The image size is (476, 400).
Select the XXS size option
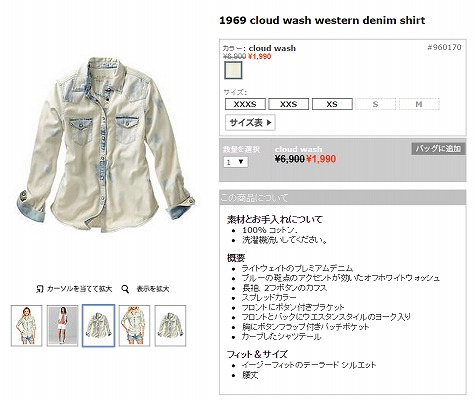289,104
